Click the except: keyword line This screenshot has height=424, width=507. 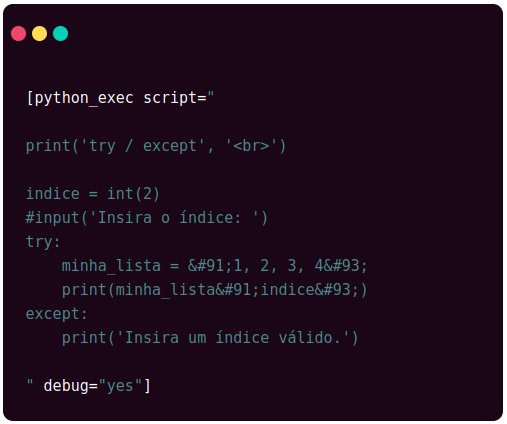tap(56, 314)
